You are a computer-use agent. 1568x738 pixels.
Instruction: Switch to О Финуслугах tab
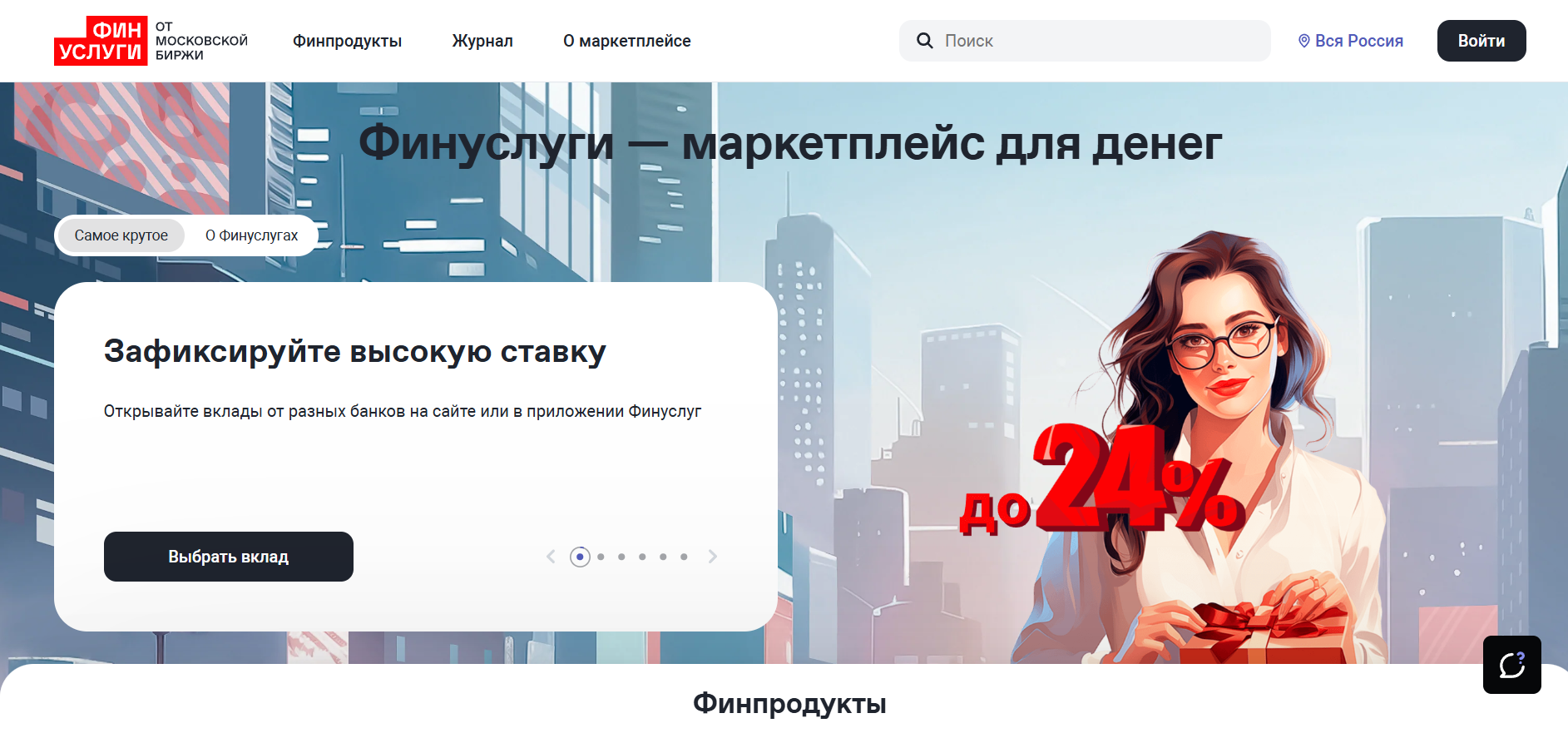point(251,235)
